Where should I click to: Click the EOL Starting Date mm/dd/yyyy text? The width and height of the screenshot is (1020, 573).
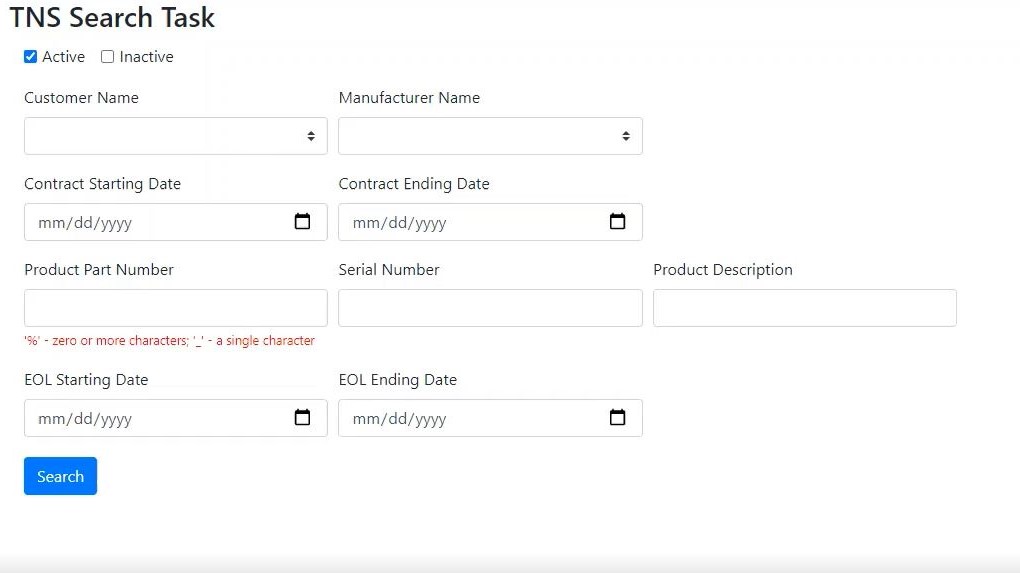coord(85,419)
